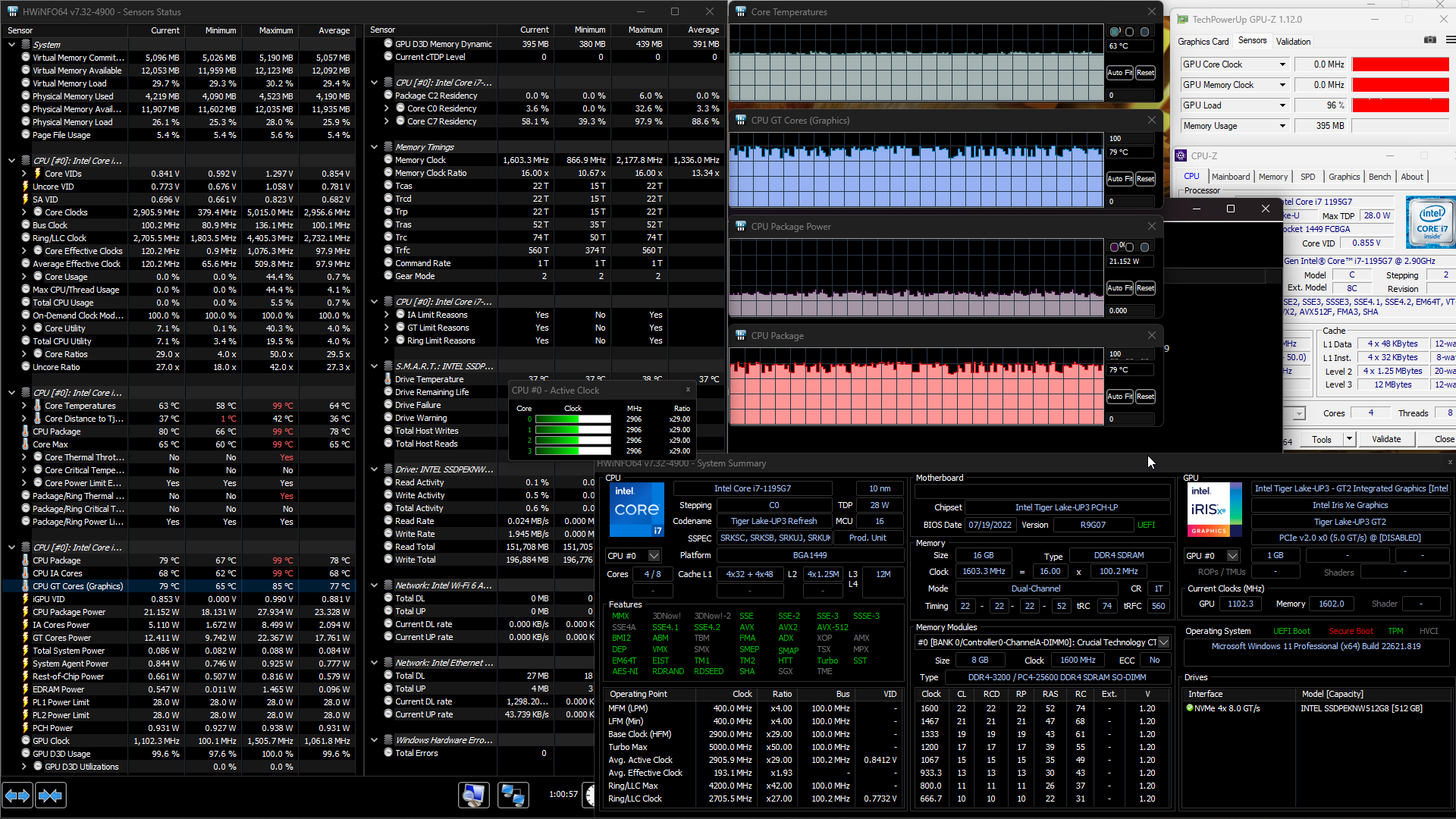The image size is (1456, 819).
Task: Click the CPU-Z Validate button
Action: pos(1386,439)
